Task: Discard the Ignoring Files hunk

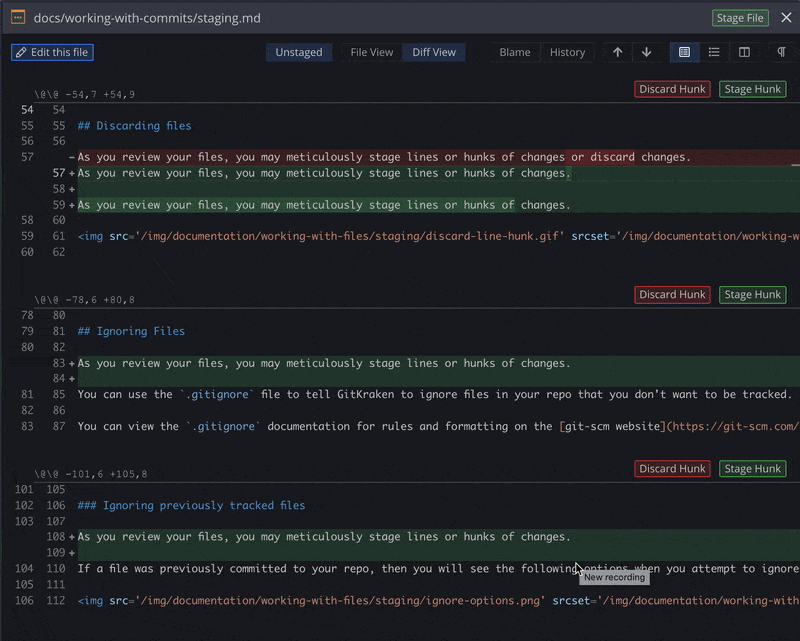Action: point(671,294)
